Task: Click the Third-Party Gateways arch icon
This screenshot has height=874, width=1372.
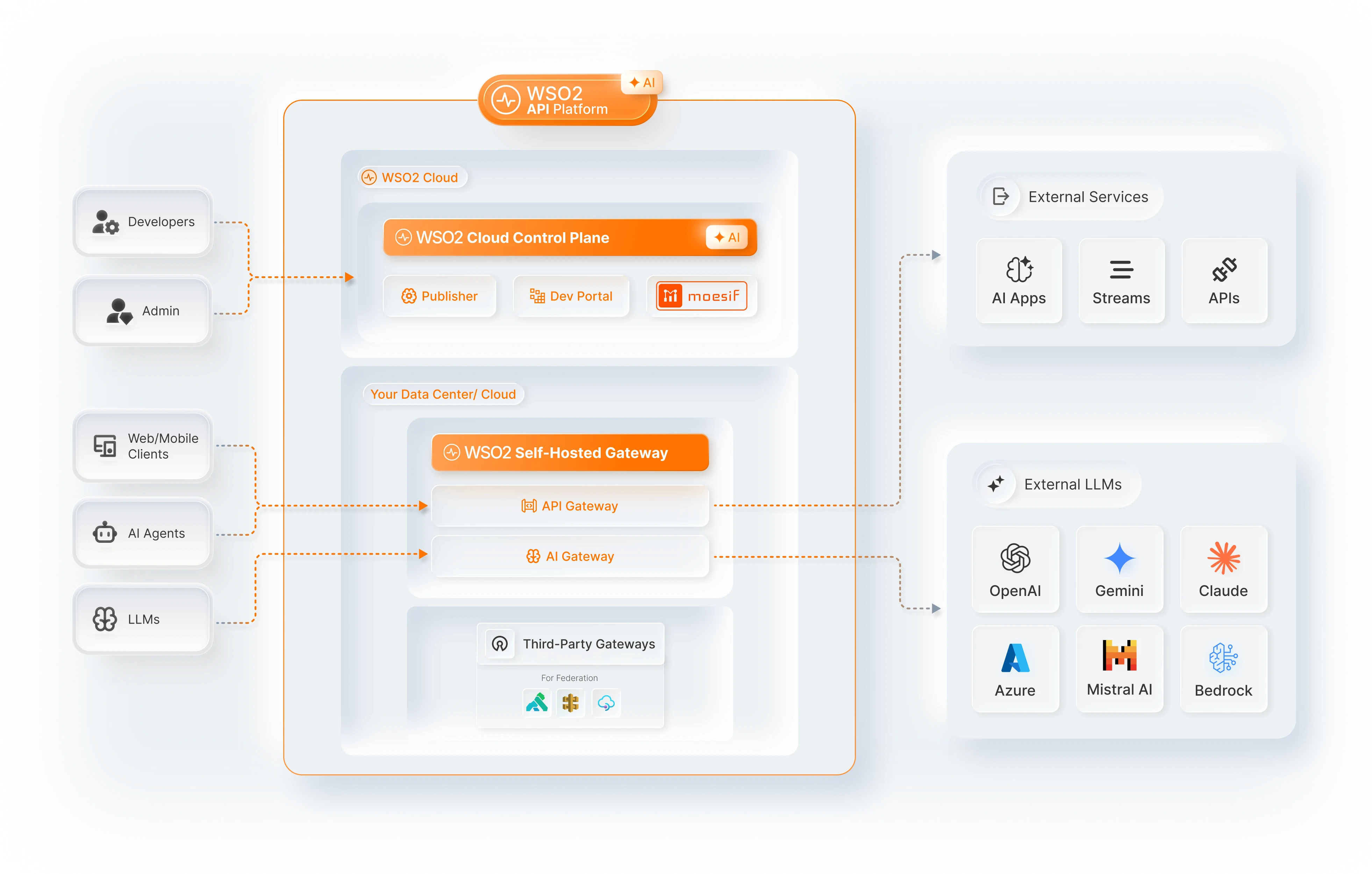Action: [x=500, y=644]
